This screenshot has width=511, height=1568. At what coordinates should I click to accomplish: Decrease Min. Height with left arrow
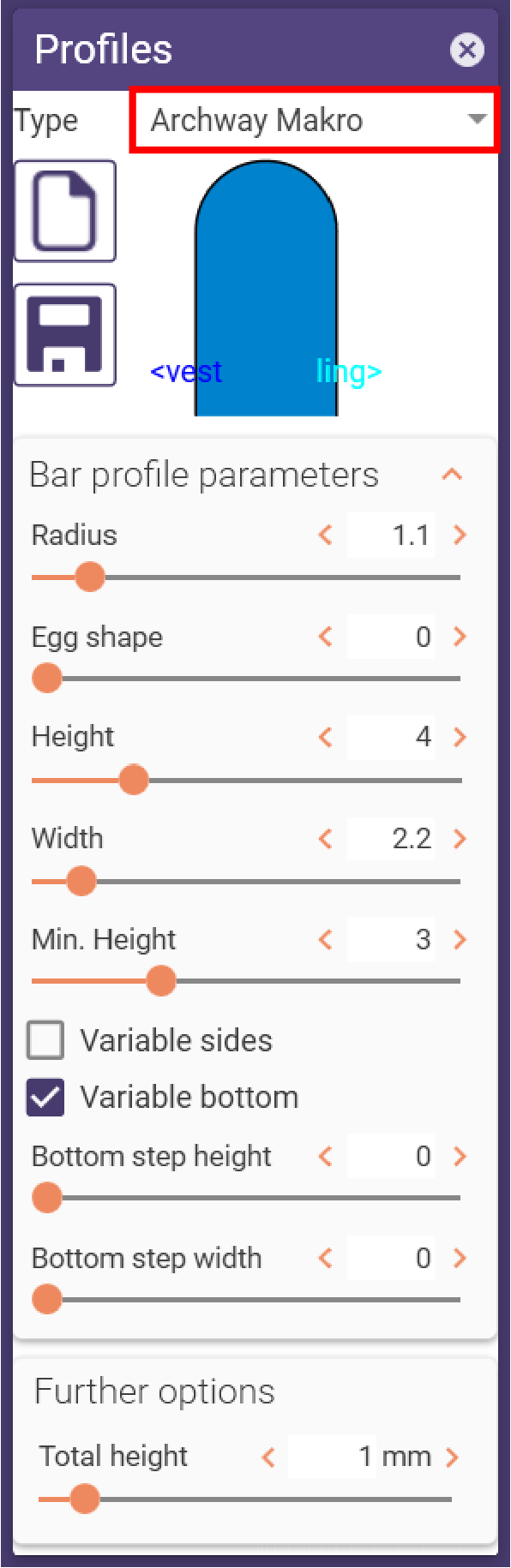click(x=325, y=940)
